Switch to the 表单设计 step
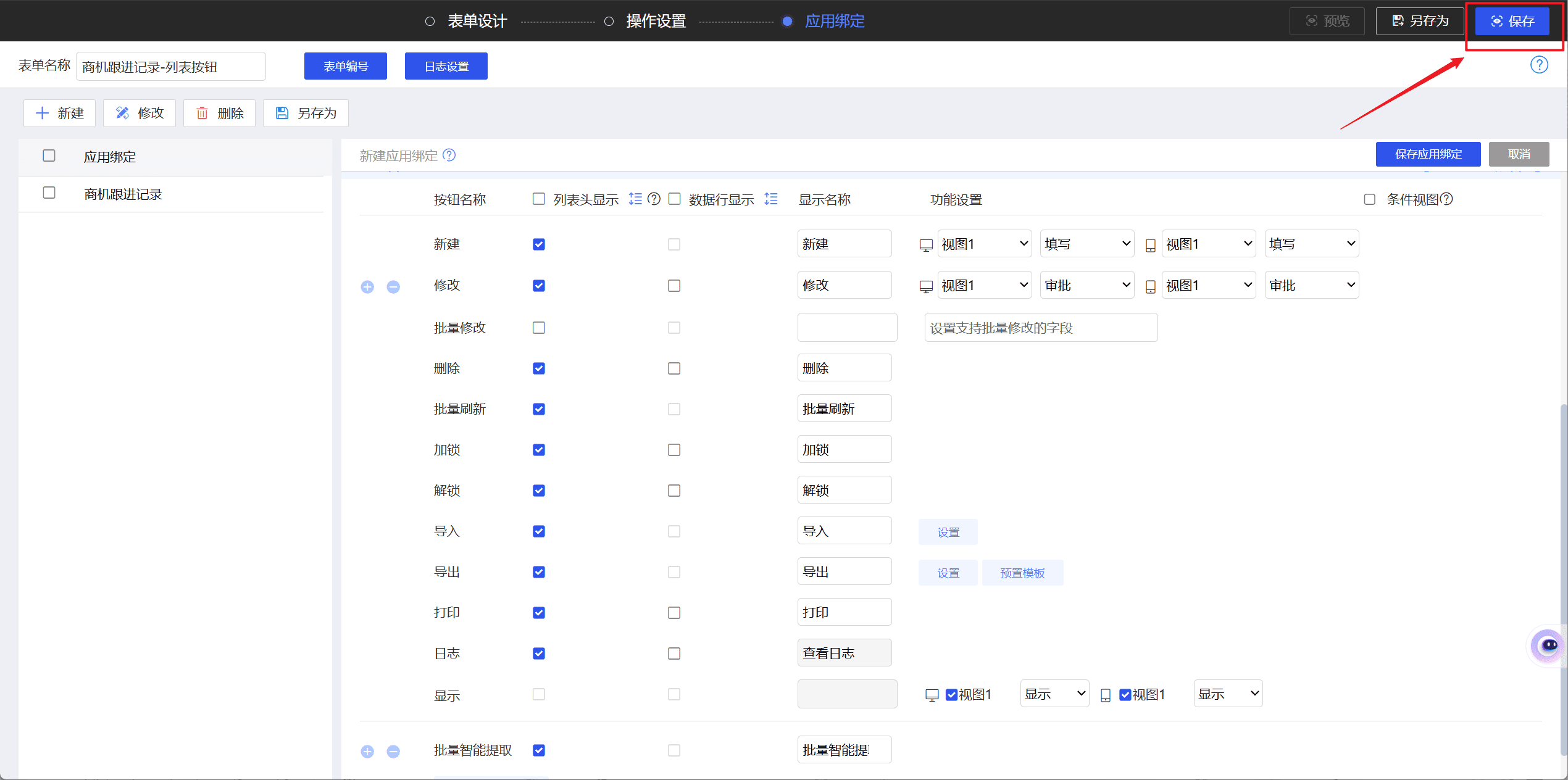The height and width of the screenshot is (780, 1568). click(477, 22)
